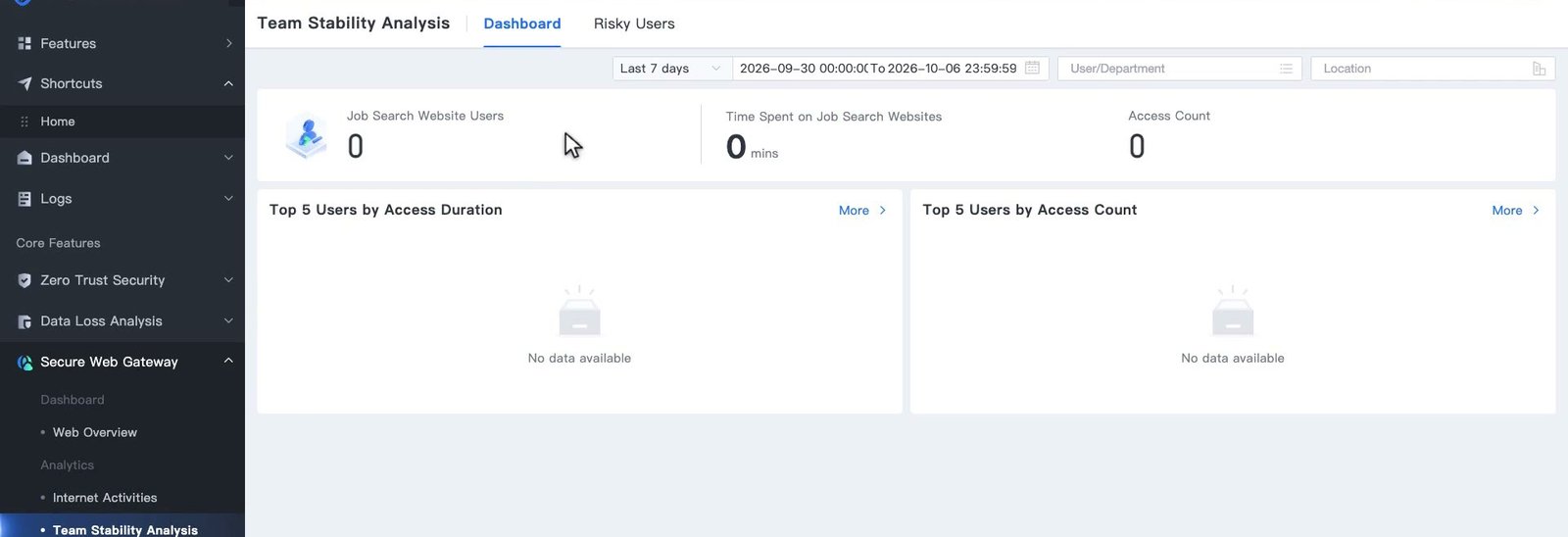
Task: Click the list icon in User/Department field
Action: 1286,69
